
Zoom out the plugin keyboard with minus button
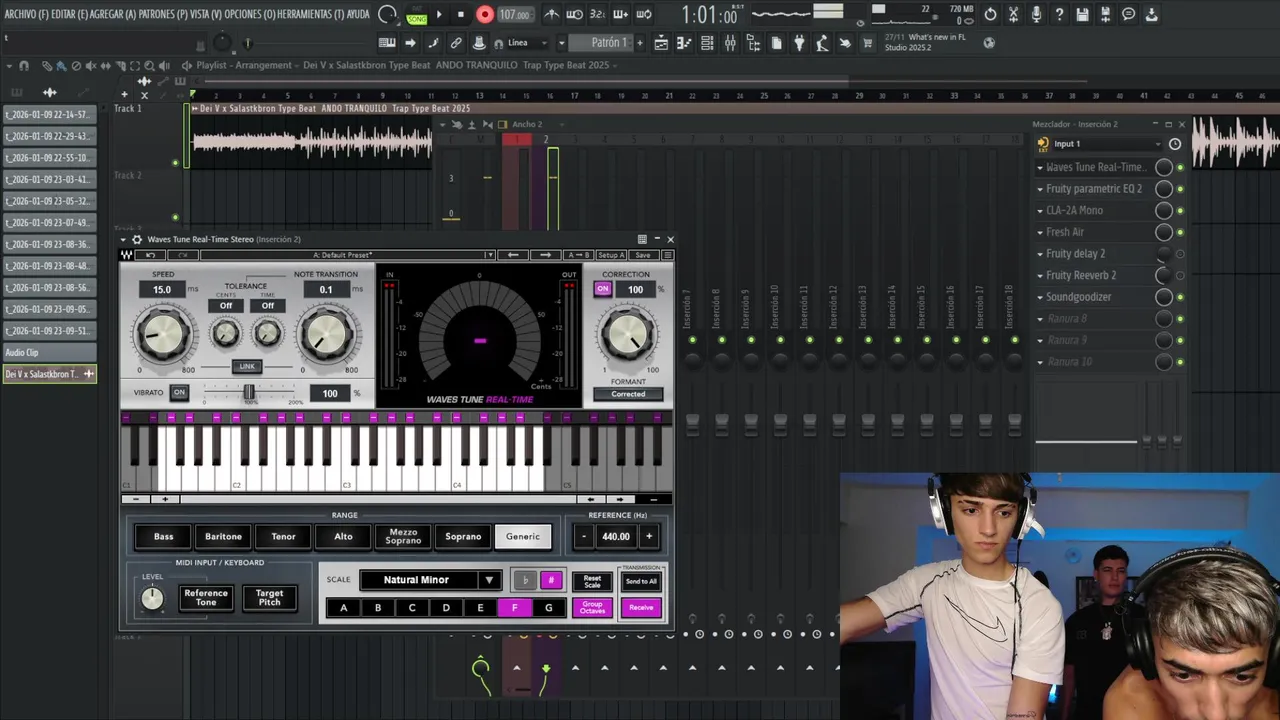136,499
